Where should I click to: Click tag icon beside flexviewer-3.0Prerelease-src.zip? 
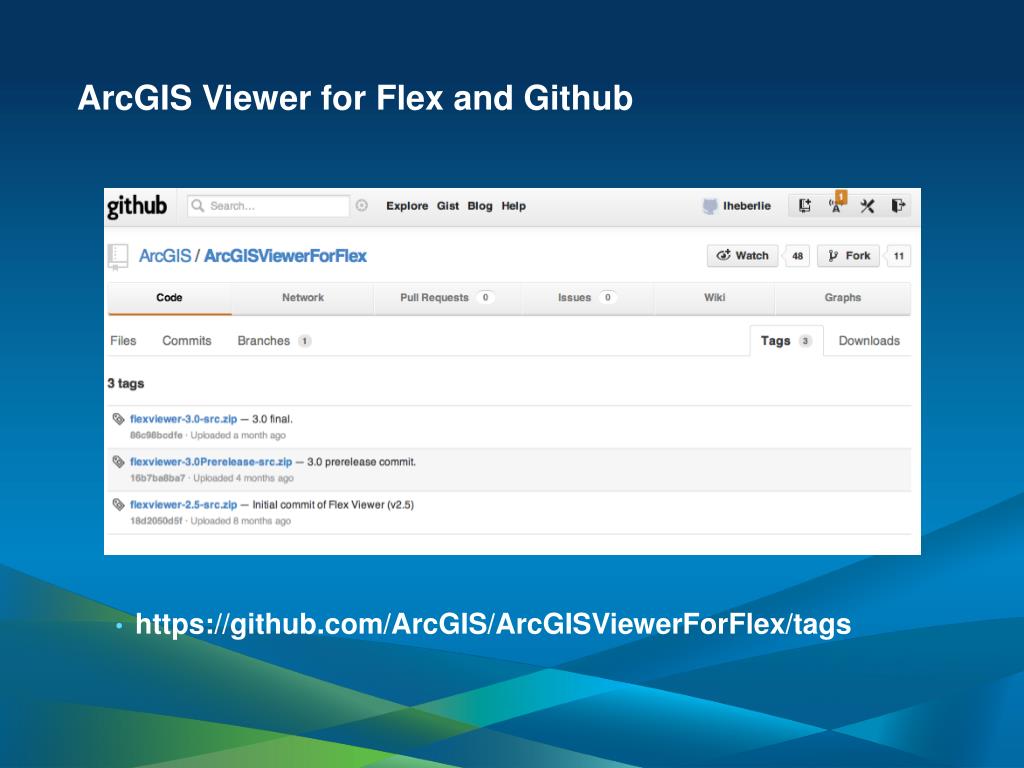(x=118, y=462)
